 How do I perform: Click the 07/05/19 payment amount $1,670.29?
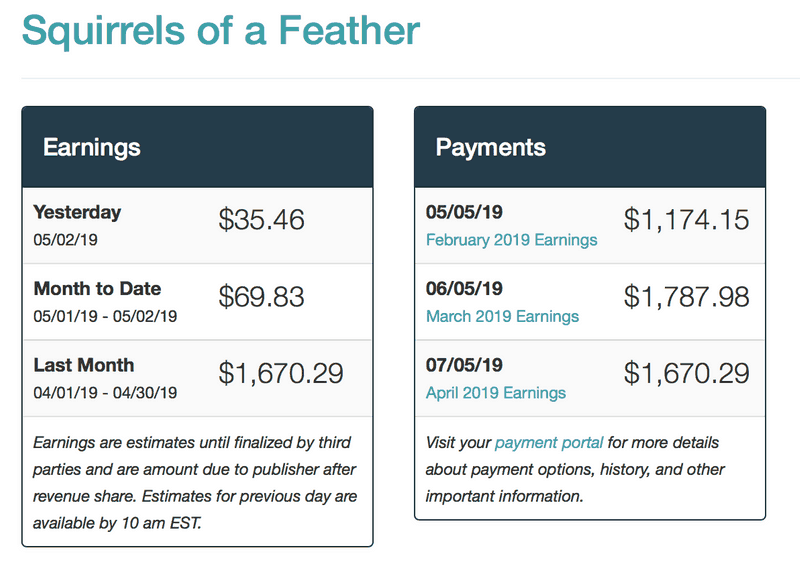pos(686,373)
